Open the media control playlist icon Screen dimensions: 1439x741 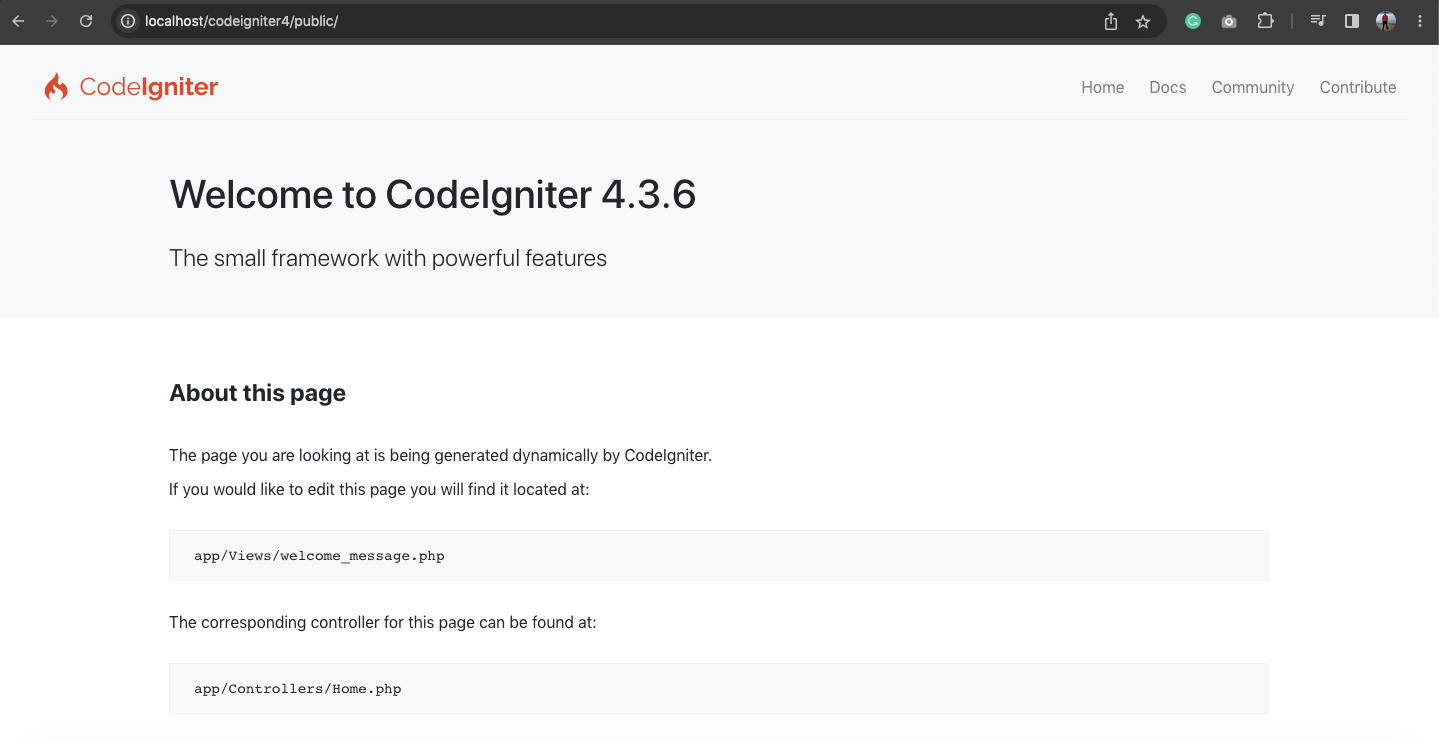coord(1318,21)
